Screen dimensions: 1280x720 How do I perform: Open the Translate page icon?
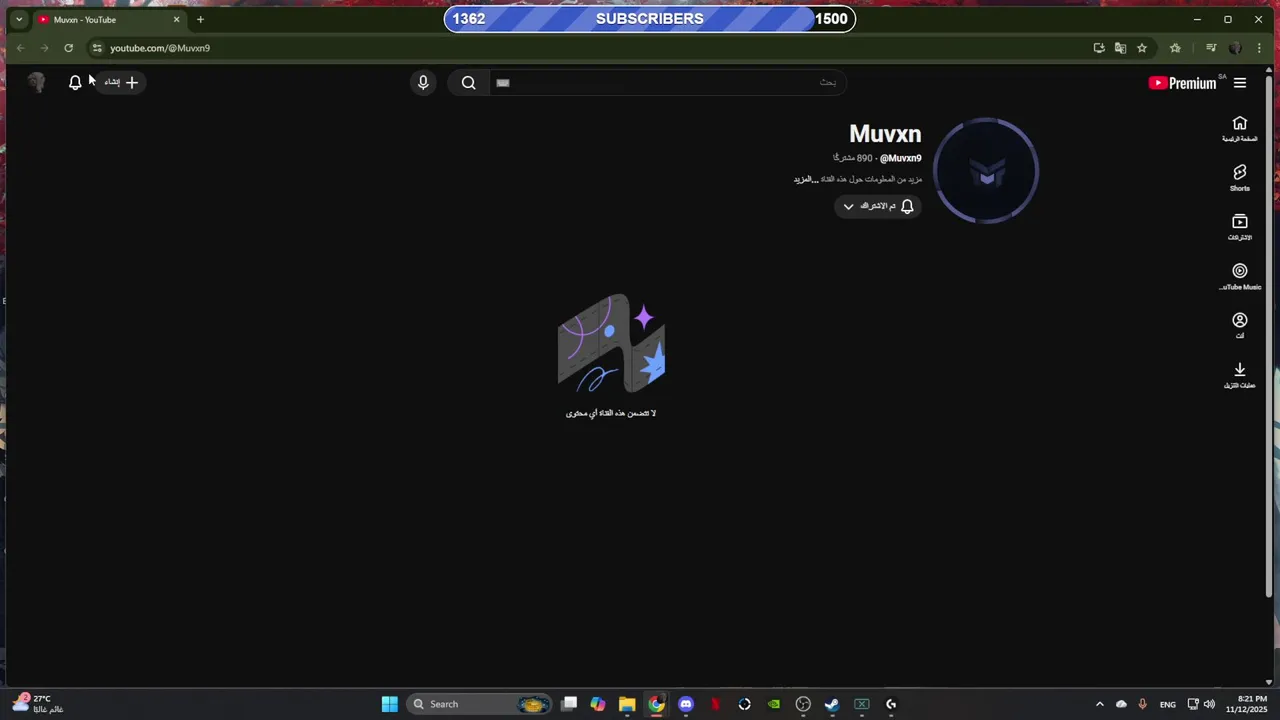point(1120,48)
